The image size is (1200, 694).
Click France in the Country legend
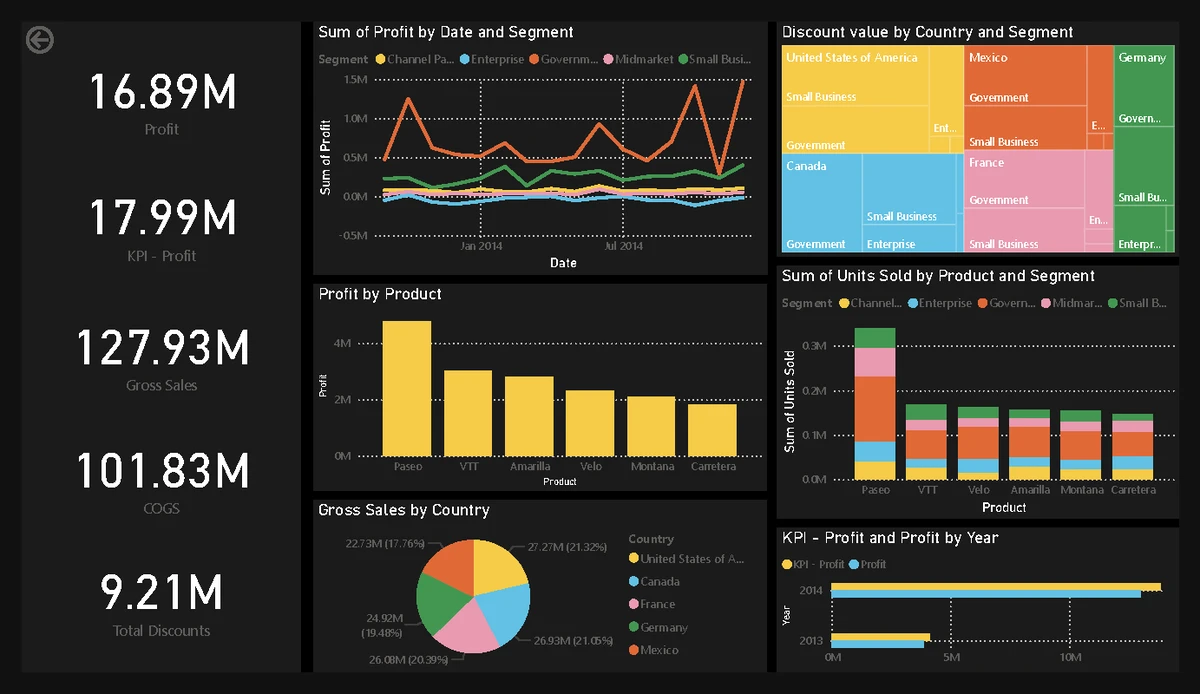coord(652,604)
